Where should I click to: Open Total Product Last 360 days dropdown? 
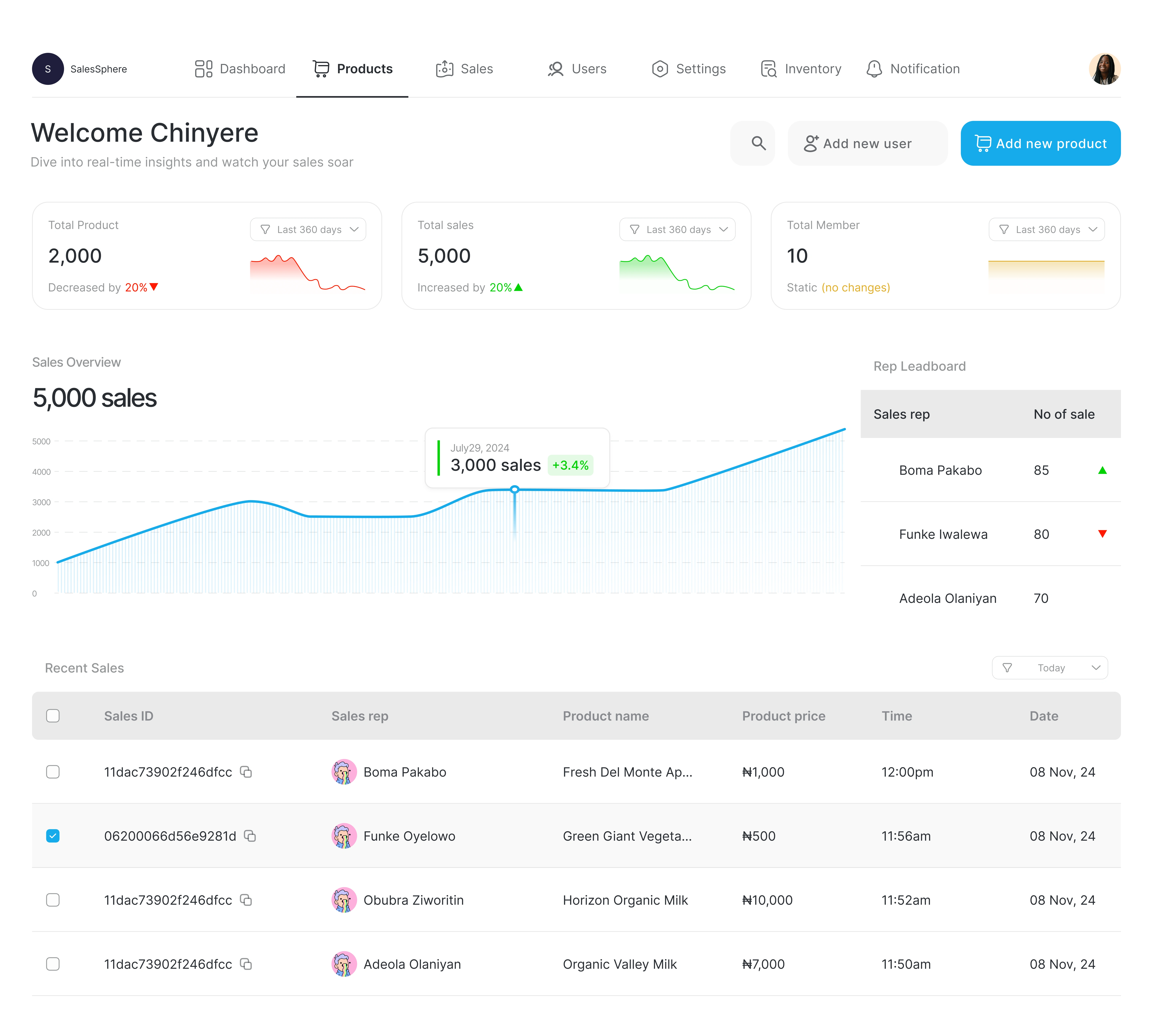point(308,229)
